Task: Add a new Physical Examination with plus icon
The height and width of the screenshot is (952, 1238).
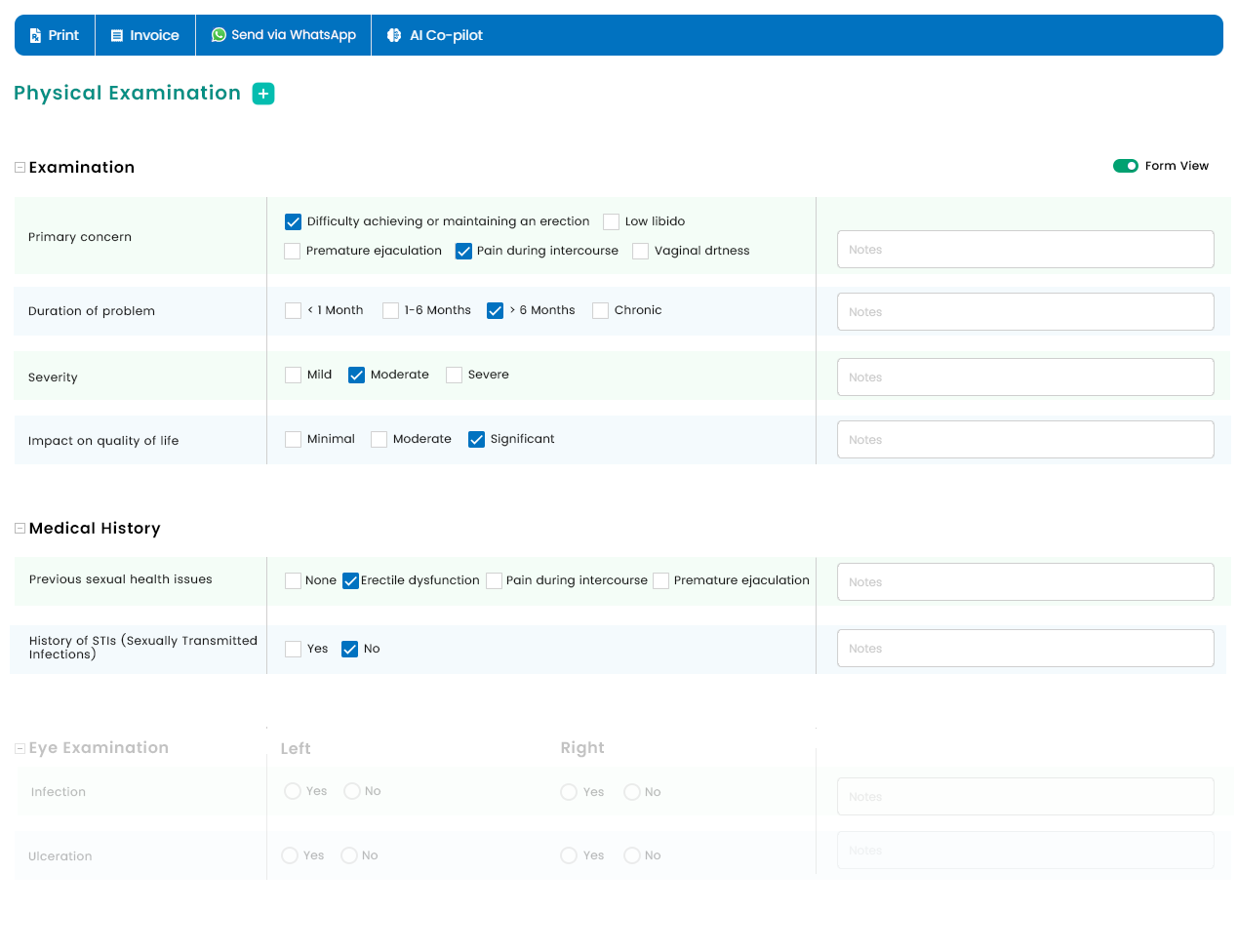Action: 263,94
